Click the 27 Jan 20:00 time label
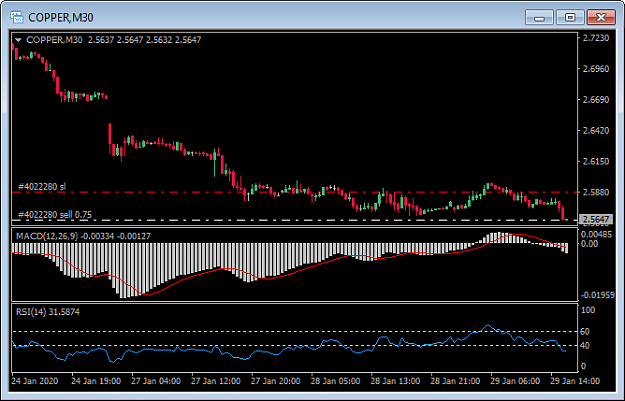 [x=275, y=381]
